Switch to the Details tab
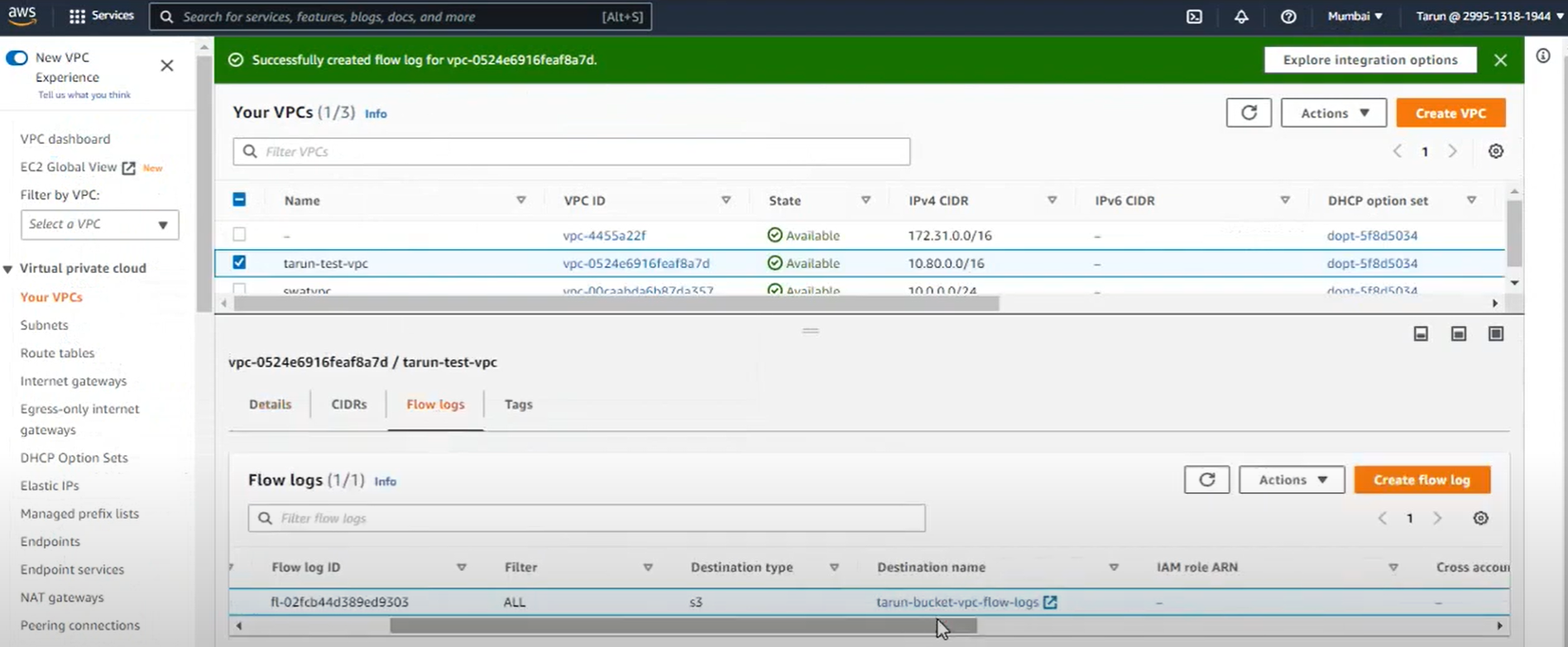This screenshot has width=1568, height=647. [270, 405]
